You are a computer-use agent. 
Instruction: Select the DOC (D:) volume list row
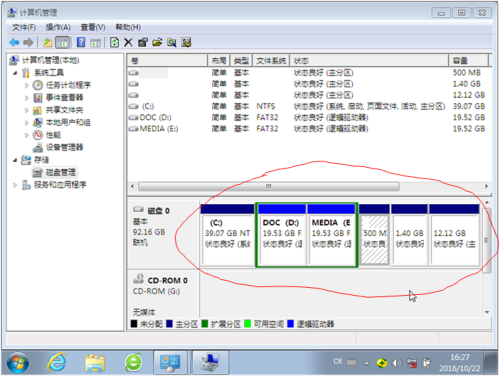click(x=308, y=118)
